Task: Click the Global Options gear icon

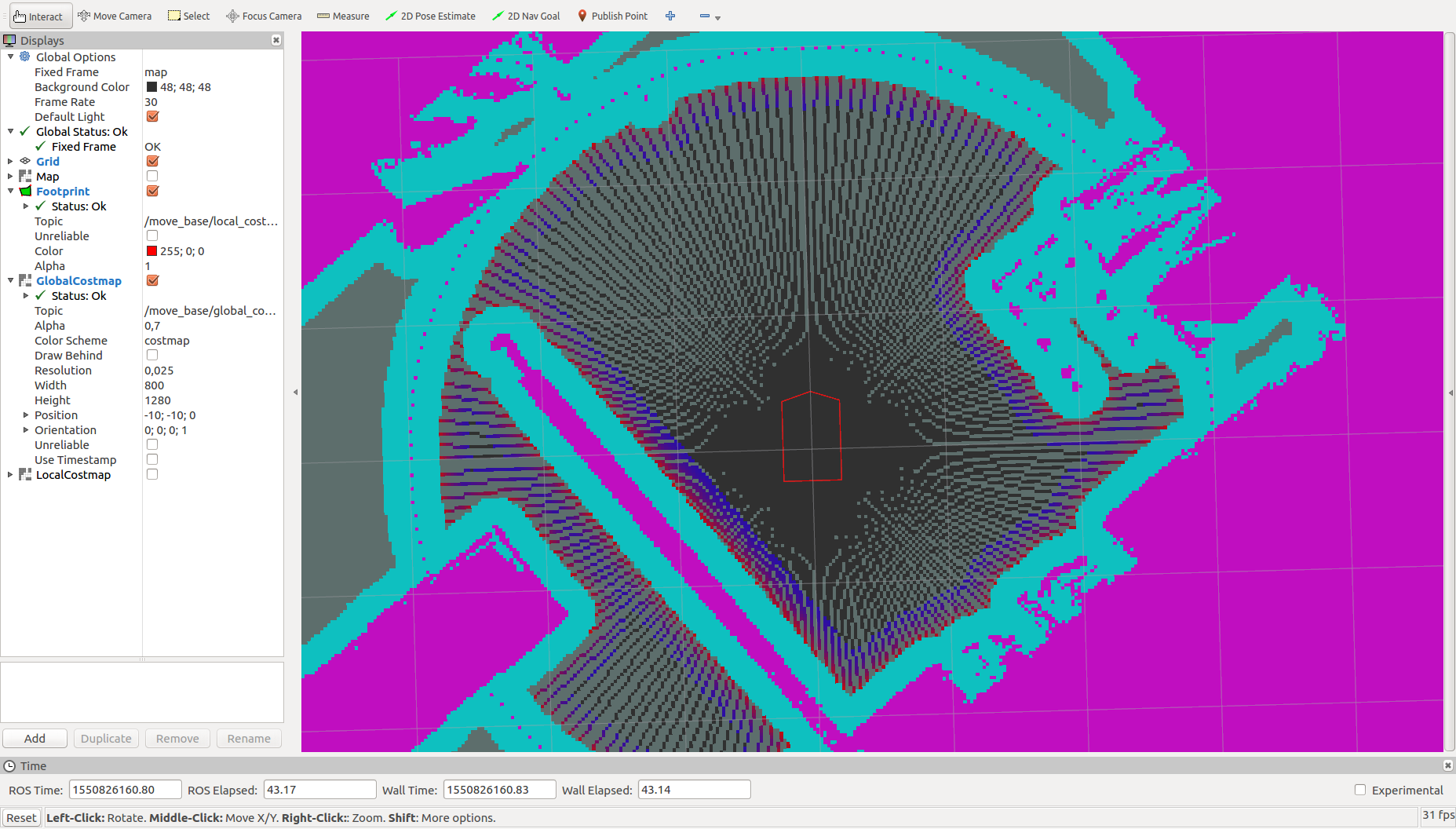Action: 25,57
